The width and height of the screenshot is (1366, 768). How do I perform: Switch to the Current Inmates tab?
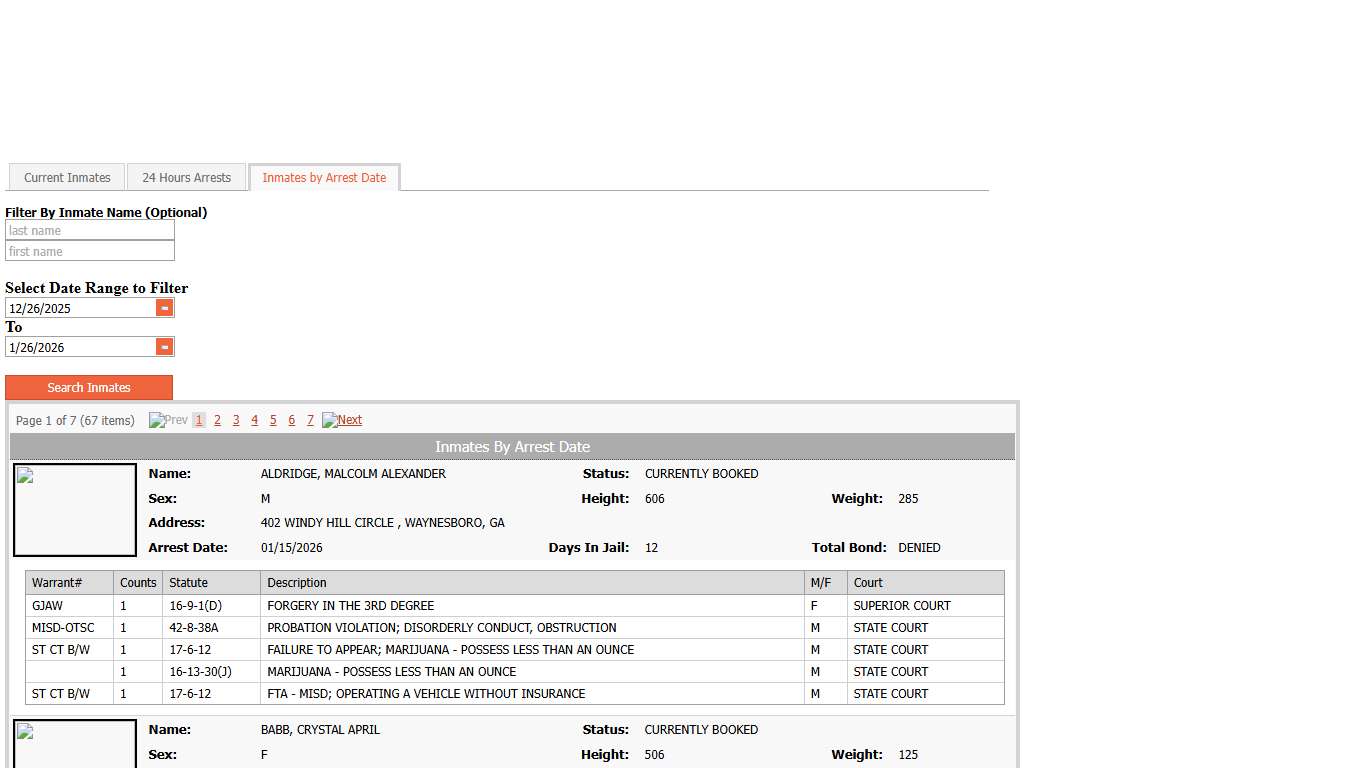67,178
